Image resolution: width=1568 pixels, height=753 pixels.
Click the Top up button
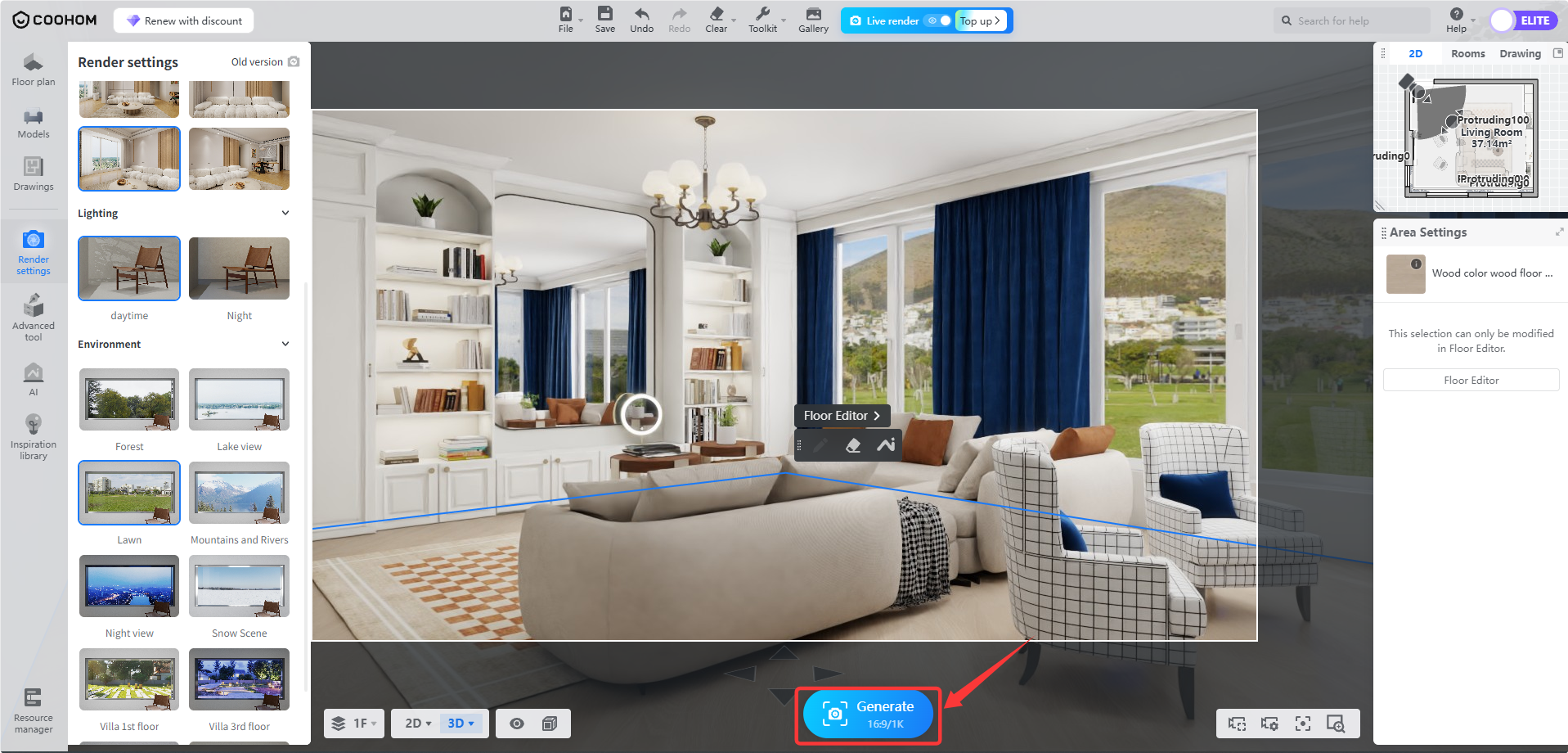tap(980, 20)
